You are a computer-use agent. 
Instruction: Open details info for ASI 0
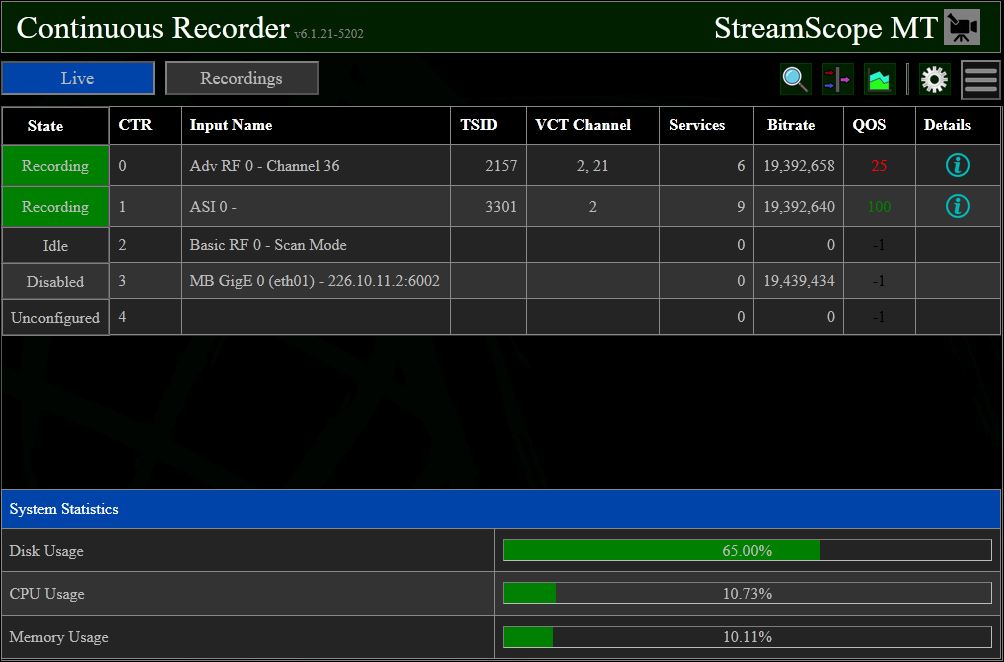point(958,206)
